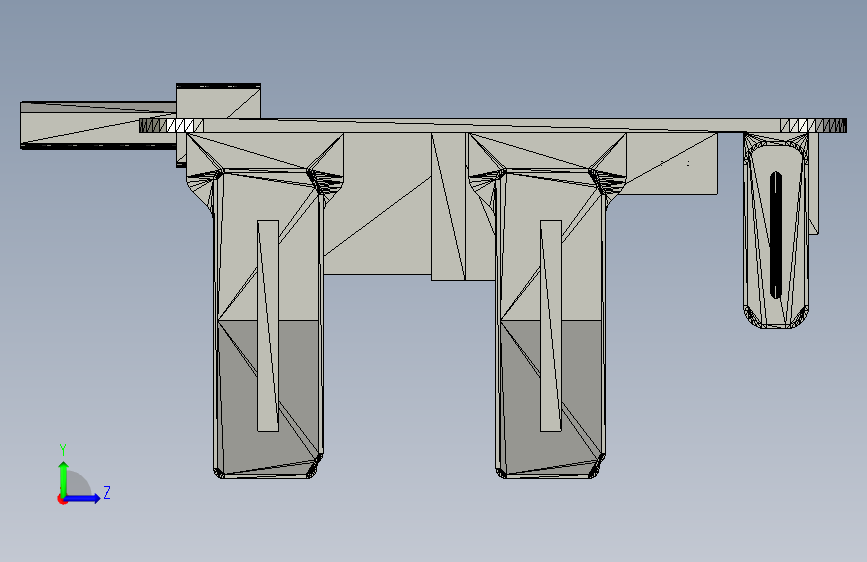This screenshot has width=867, height=562.
Task: Select the narrow central block between the tall legs
Action: click(448, 206)
